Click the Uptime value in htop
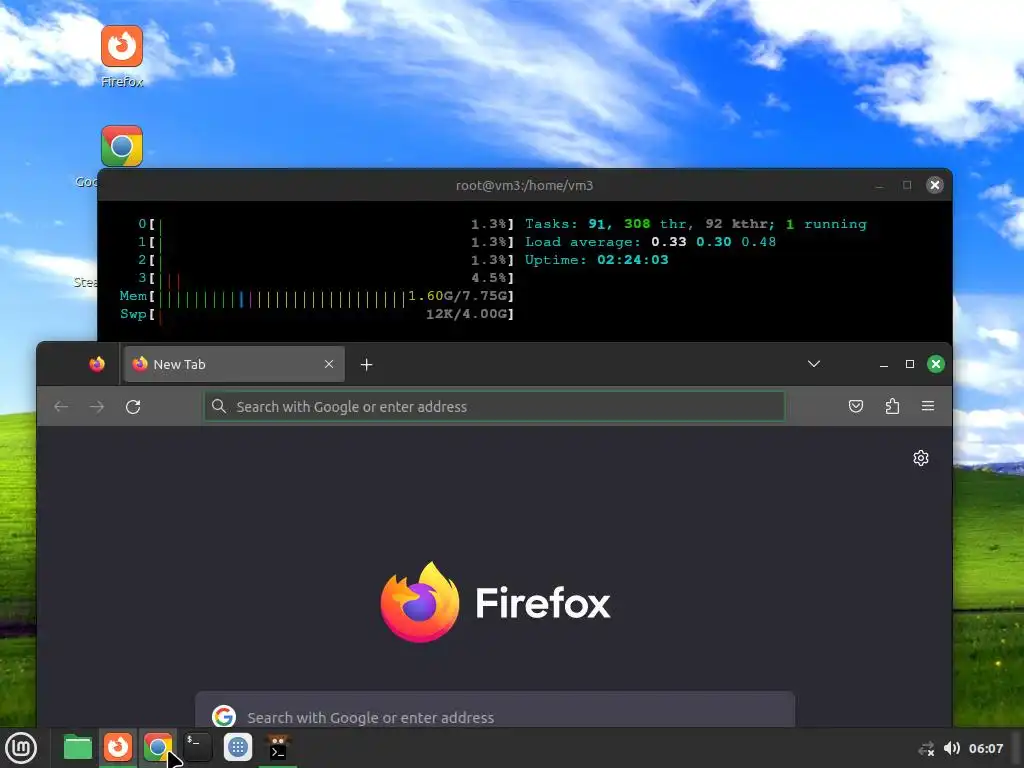This screenshot has height=768, width=1024. 632,260
